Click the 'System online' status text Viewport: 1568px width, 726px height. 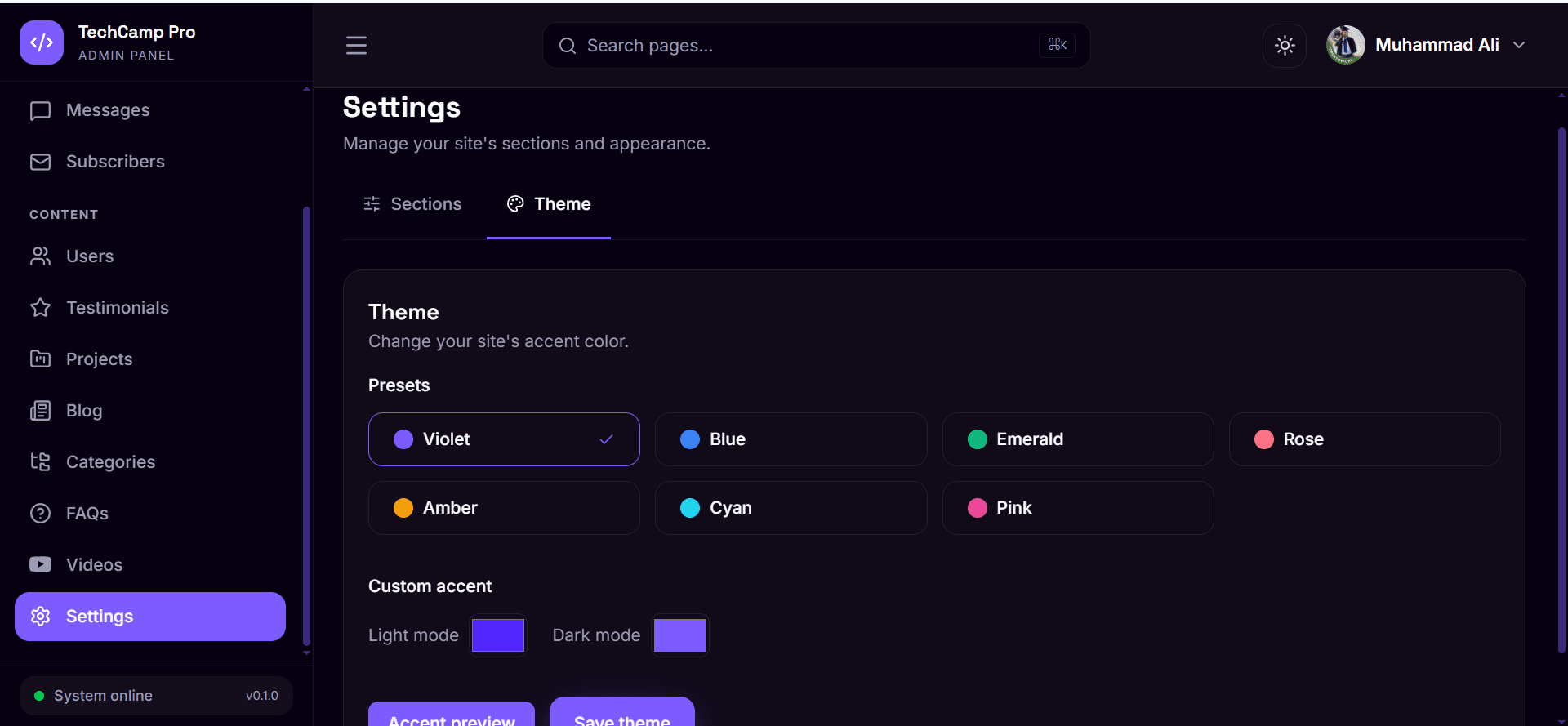pyautogui.click(x=103, y=696)
